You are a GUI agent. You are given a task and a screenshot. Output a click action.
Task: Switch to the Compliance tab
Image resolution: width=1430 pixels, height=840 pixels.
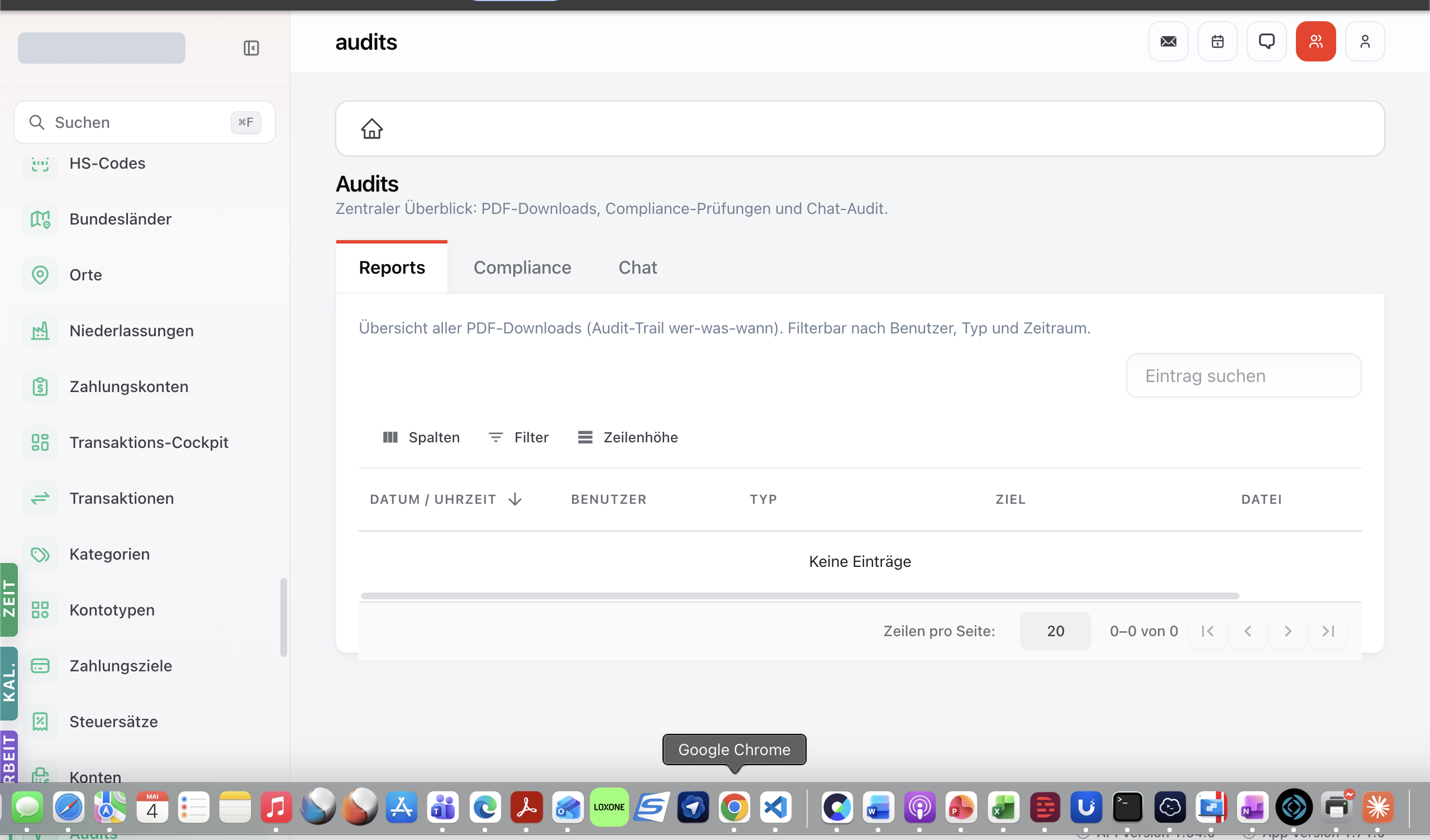pos(522,268)
